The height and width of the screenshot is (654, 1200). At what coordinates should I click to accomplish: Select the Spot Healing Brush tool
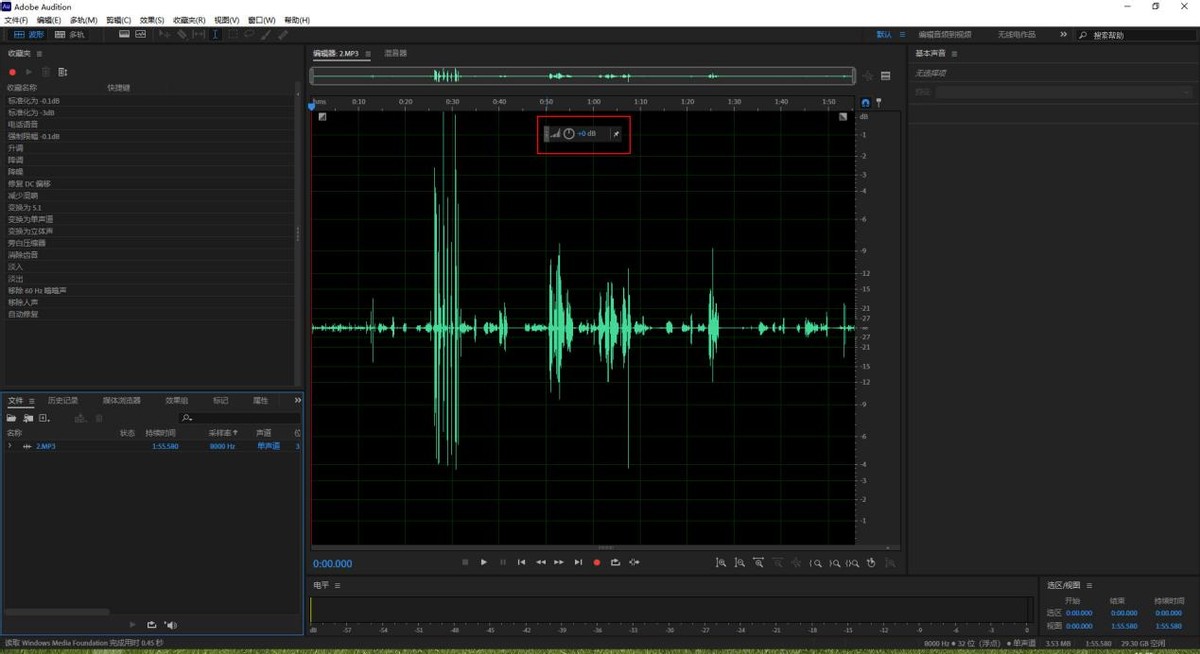[x=282, y=34]
